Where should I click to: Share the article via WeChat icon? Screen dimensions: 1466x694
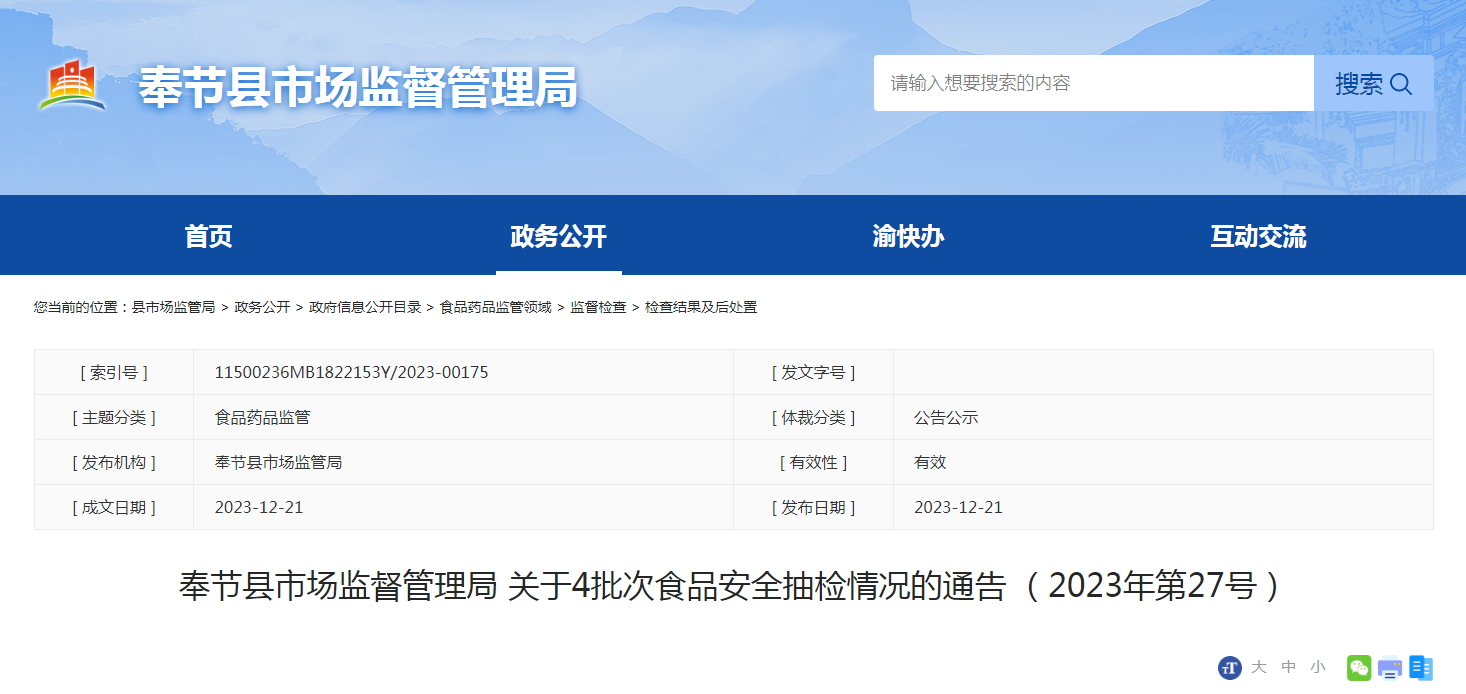(1359, 668)
